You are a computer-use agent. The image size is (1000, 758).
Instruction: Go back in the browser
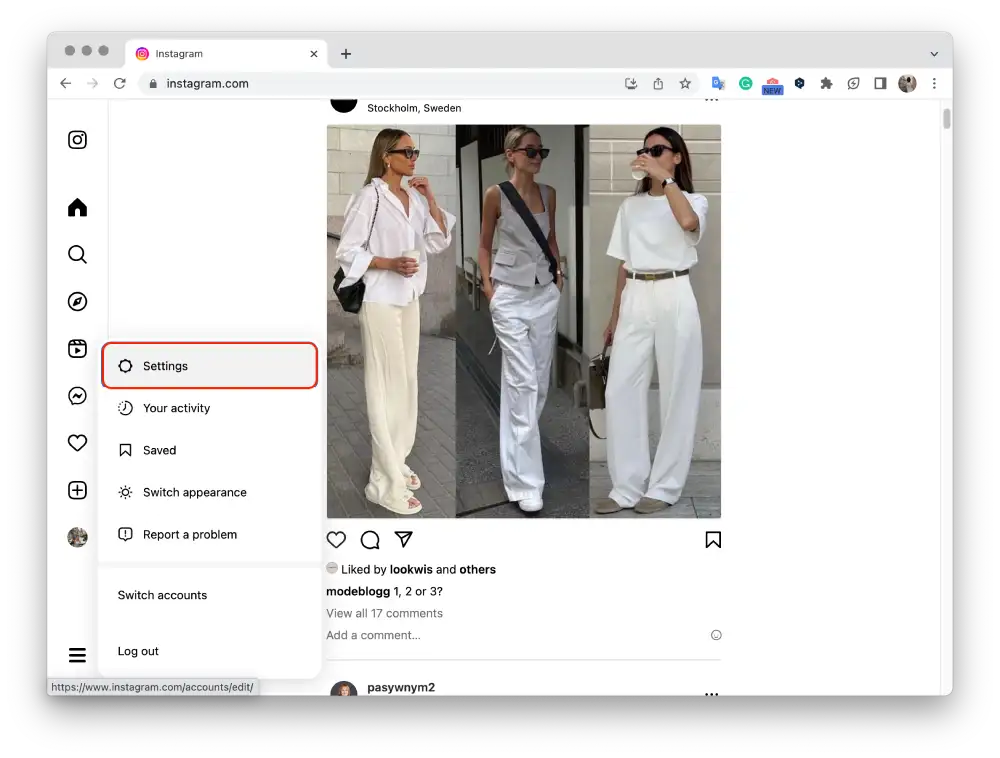66,84
